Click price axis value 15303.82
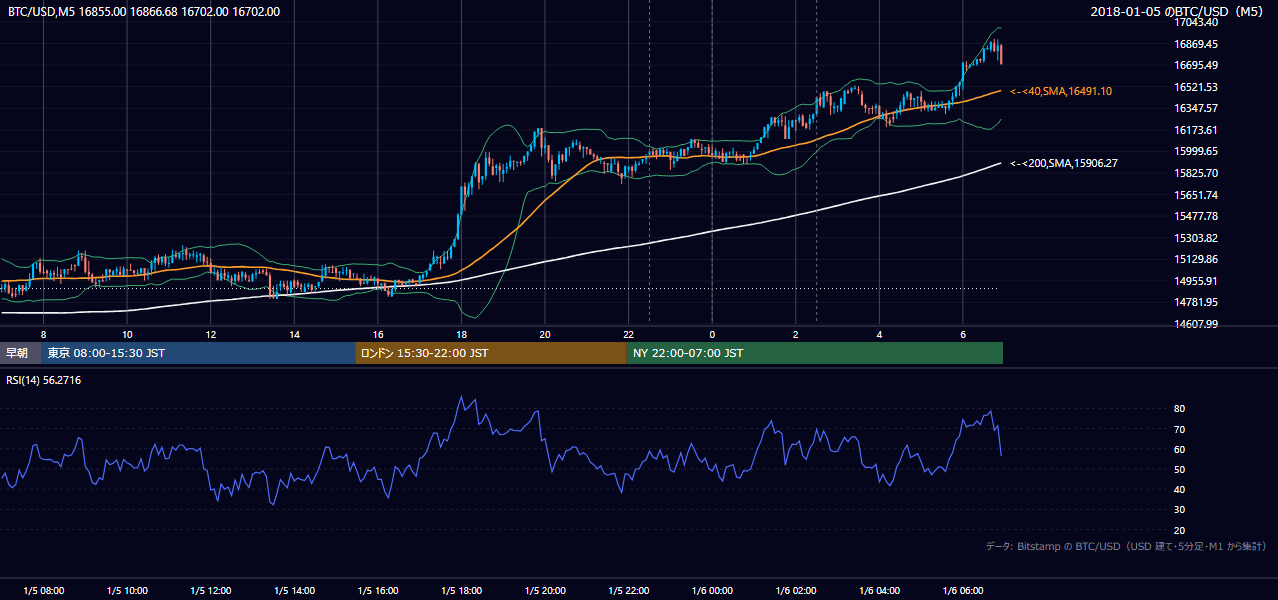 pyautogui.click(x=1196, y=238)
